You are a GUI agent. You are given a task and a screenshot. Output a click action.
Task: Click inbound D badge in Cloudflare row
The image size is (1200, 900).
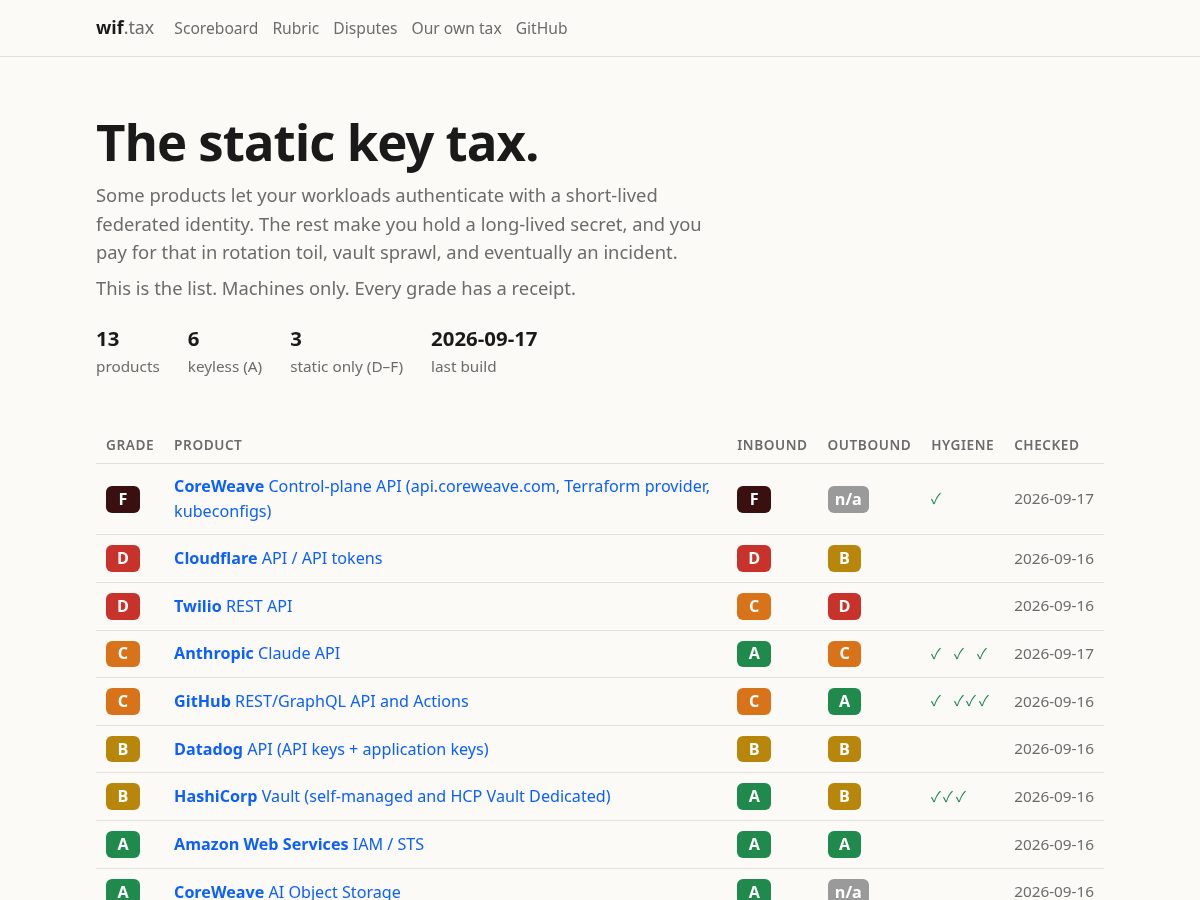point(754,558)
